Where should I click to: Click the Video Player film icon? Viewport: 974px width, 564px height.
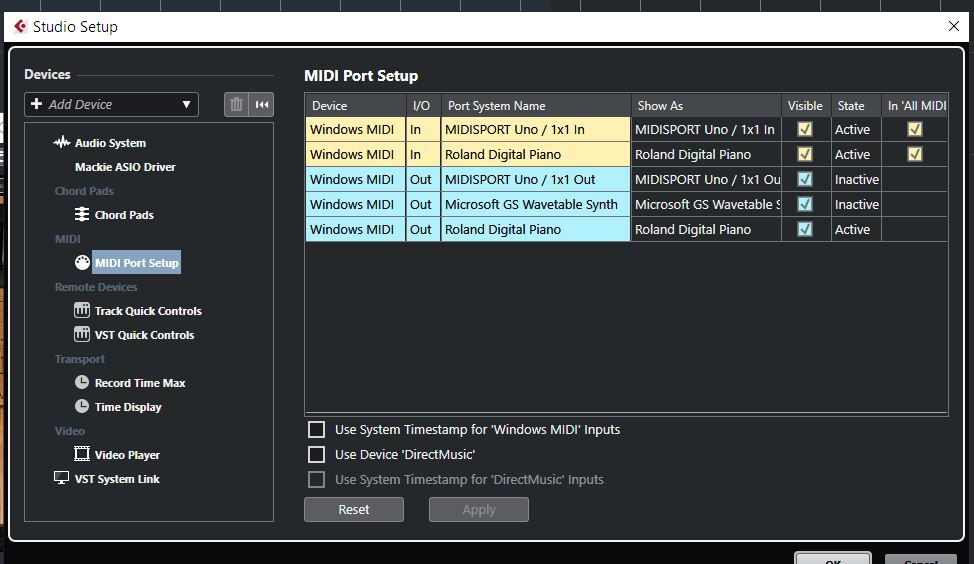(x=82, y=454)
